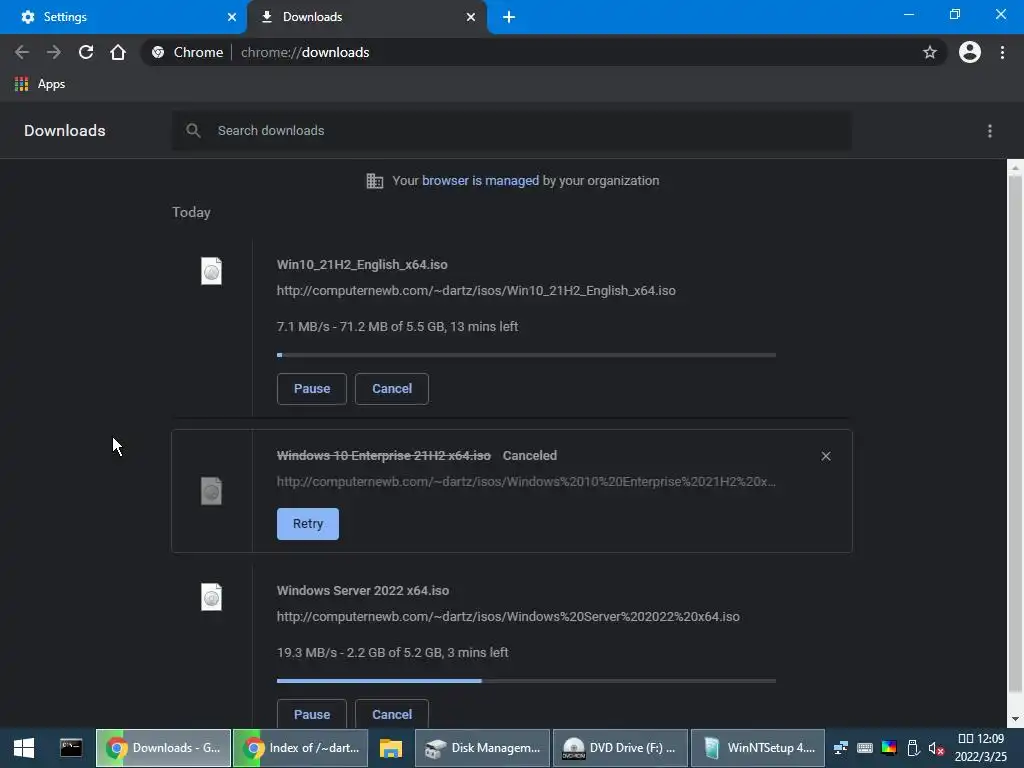Click the Win10 download progress bar
1024x768 pixels.
[x=526, y=355]
